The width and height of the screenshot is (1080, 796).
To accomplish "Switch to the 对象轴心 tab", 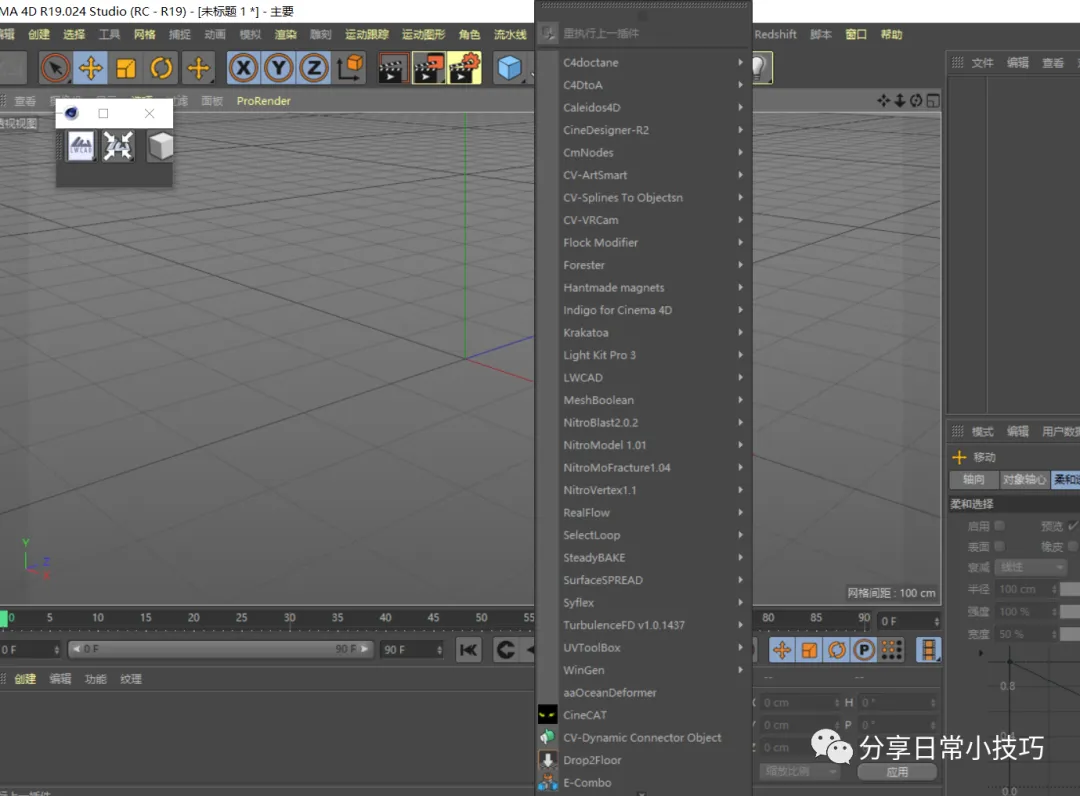I will tap(1024, 479).
